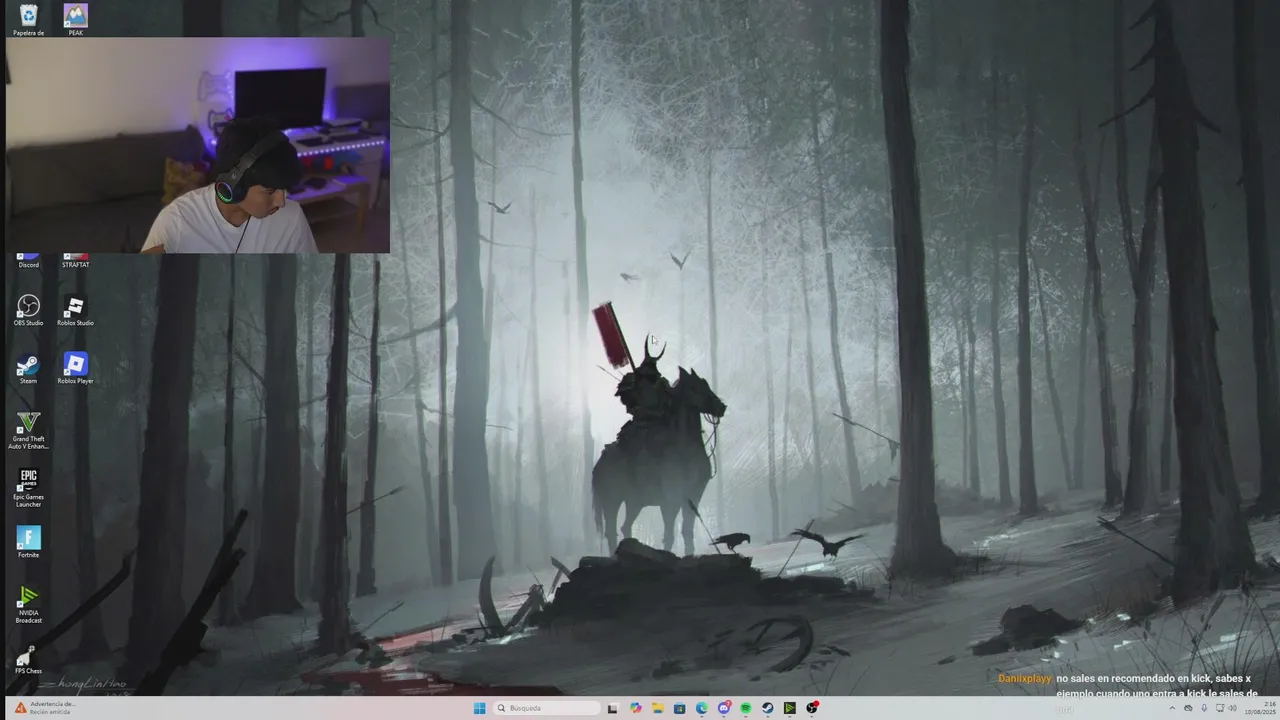Screen dimensions: 1280x720
Task: Open the volume speaker tray icon
Action: [x=1233, y=708]
